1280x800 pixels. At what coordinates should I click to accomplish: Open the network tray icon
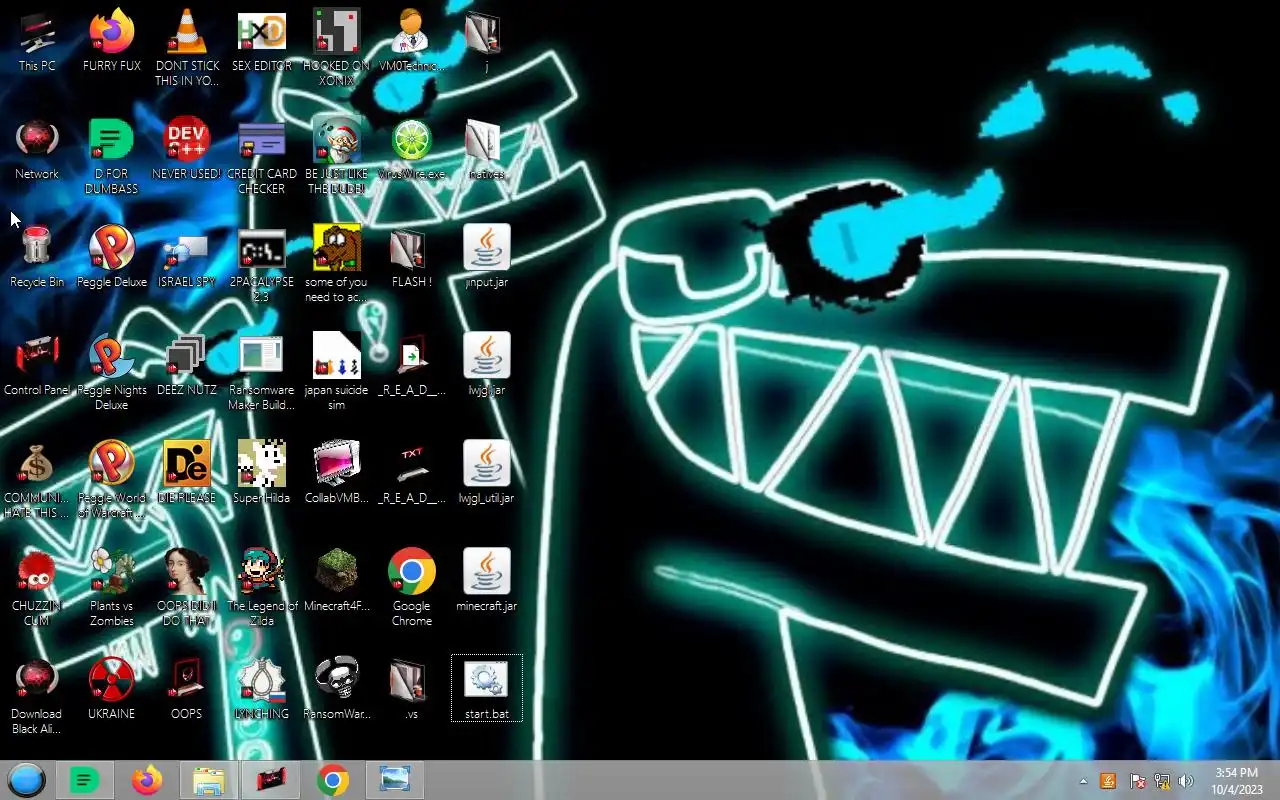click(1162, 781)
